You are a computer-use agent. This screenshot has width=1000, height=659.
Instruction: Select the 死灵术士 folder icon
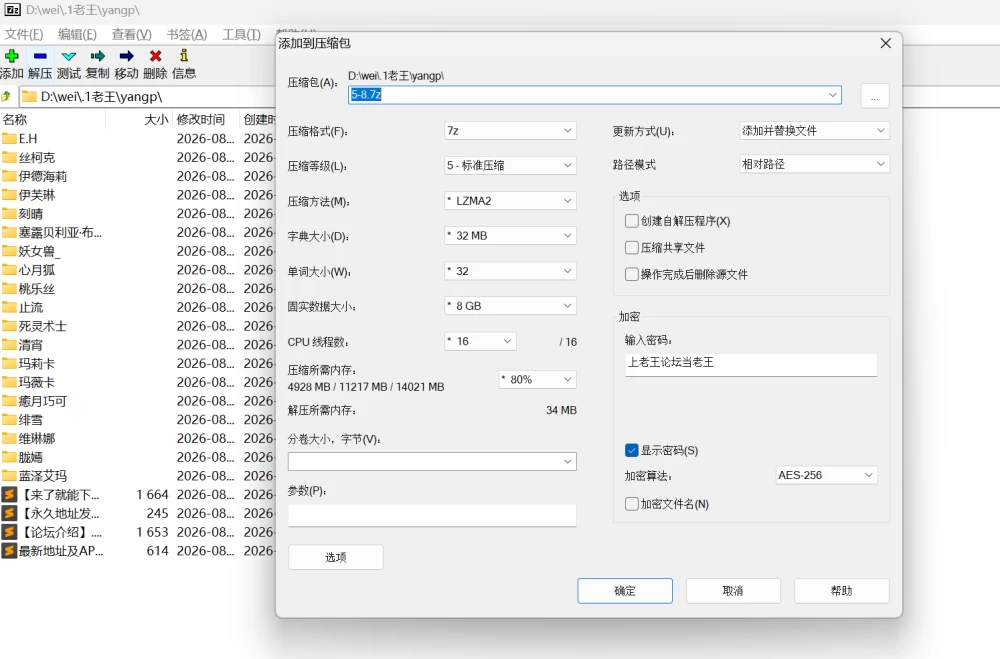point(9,326)
